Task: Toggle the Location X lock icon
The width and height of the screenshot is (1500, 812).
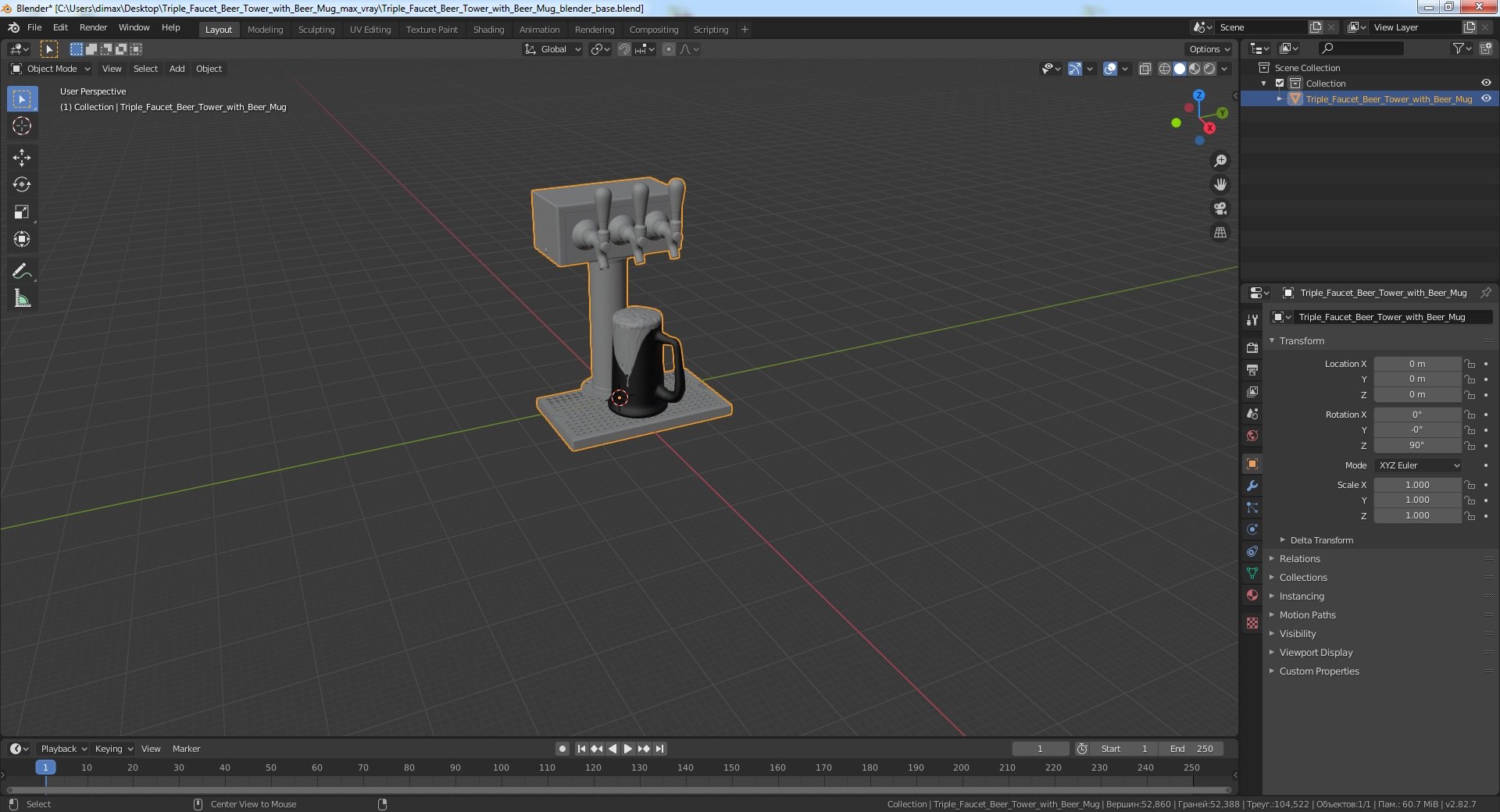Action: pyautogui.click(x=1470, y=364)
